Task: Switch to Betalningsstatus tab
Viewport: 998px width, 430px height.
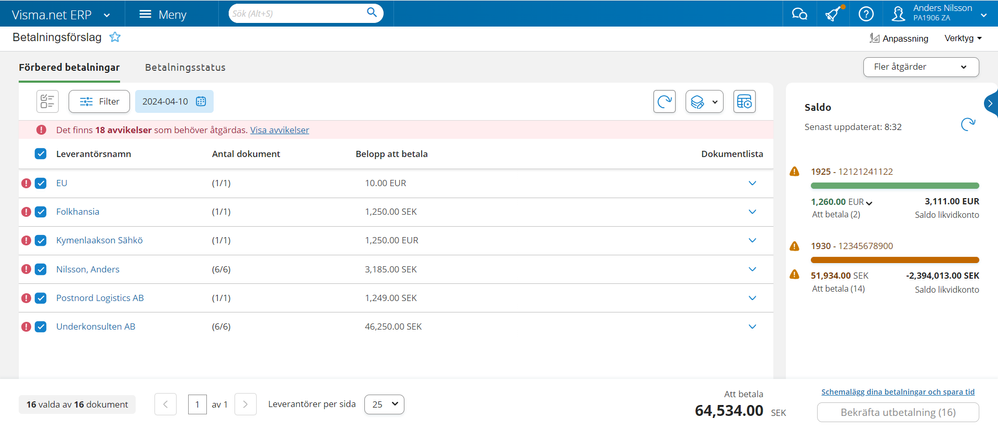Action: 185,67
